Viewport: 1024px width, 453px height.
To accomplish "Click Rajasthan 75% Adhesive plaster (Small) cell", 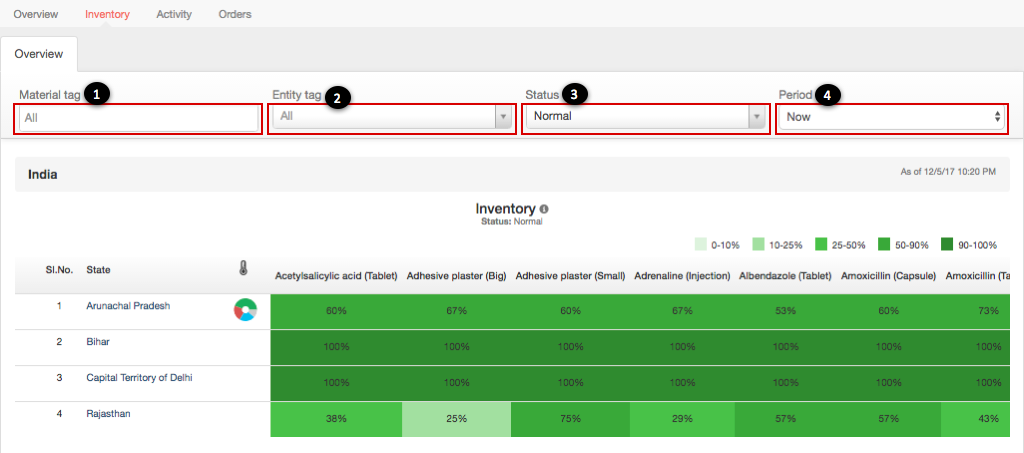I will pos(570,419).
